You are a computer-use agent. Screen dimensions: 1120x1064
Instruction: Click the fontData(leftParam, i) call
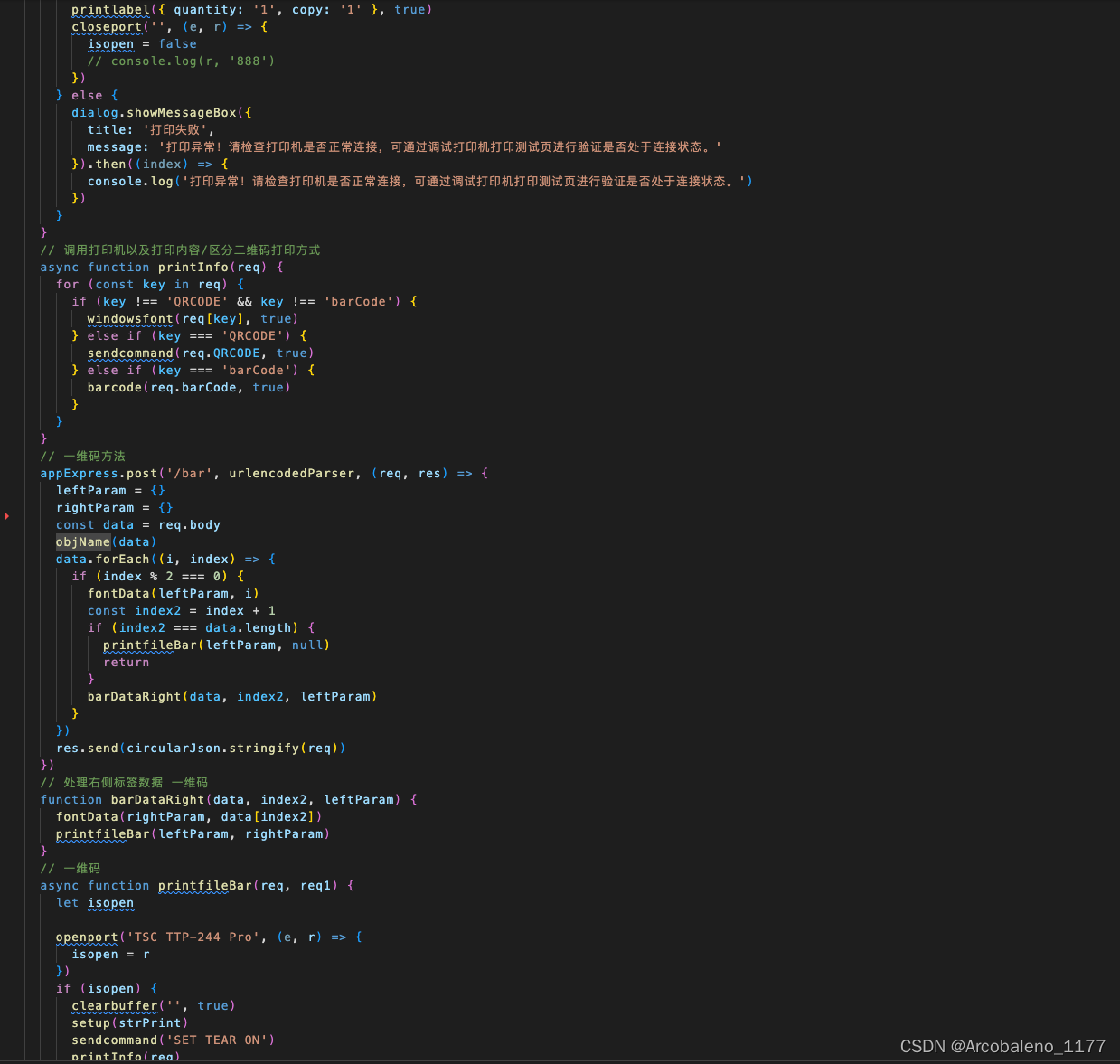click(x=174, y=593)
